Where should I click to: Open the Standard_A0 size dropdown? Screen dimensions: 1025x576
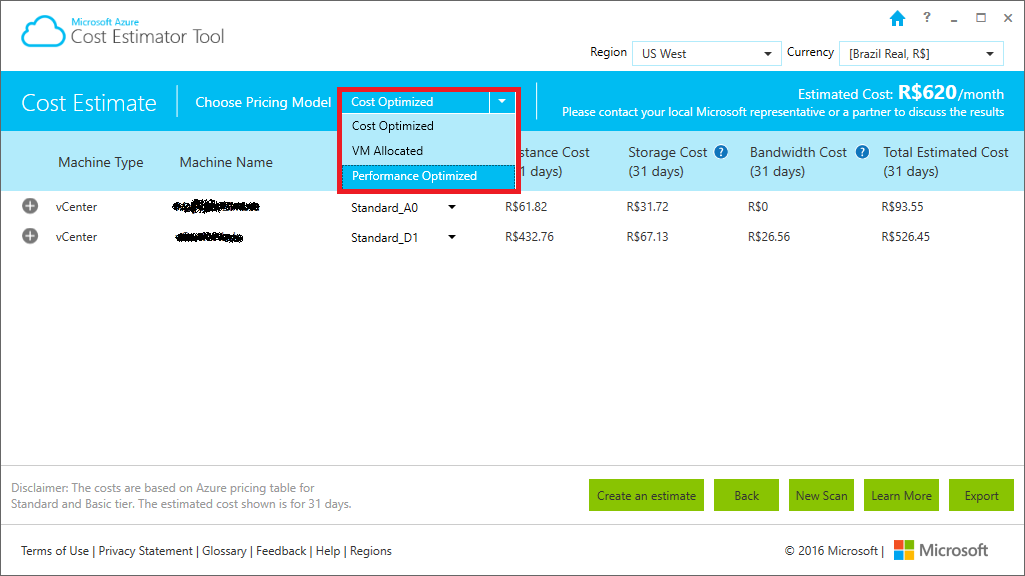(x=452, y=207)
